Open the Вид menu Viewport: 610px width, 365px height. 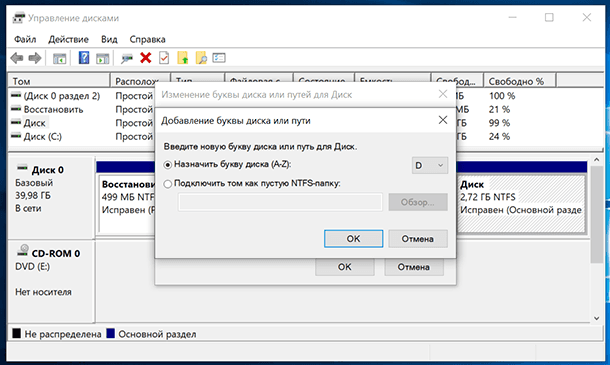(109, 39)
